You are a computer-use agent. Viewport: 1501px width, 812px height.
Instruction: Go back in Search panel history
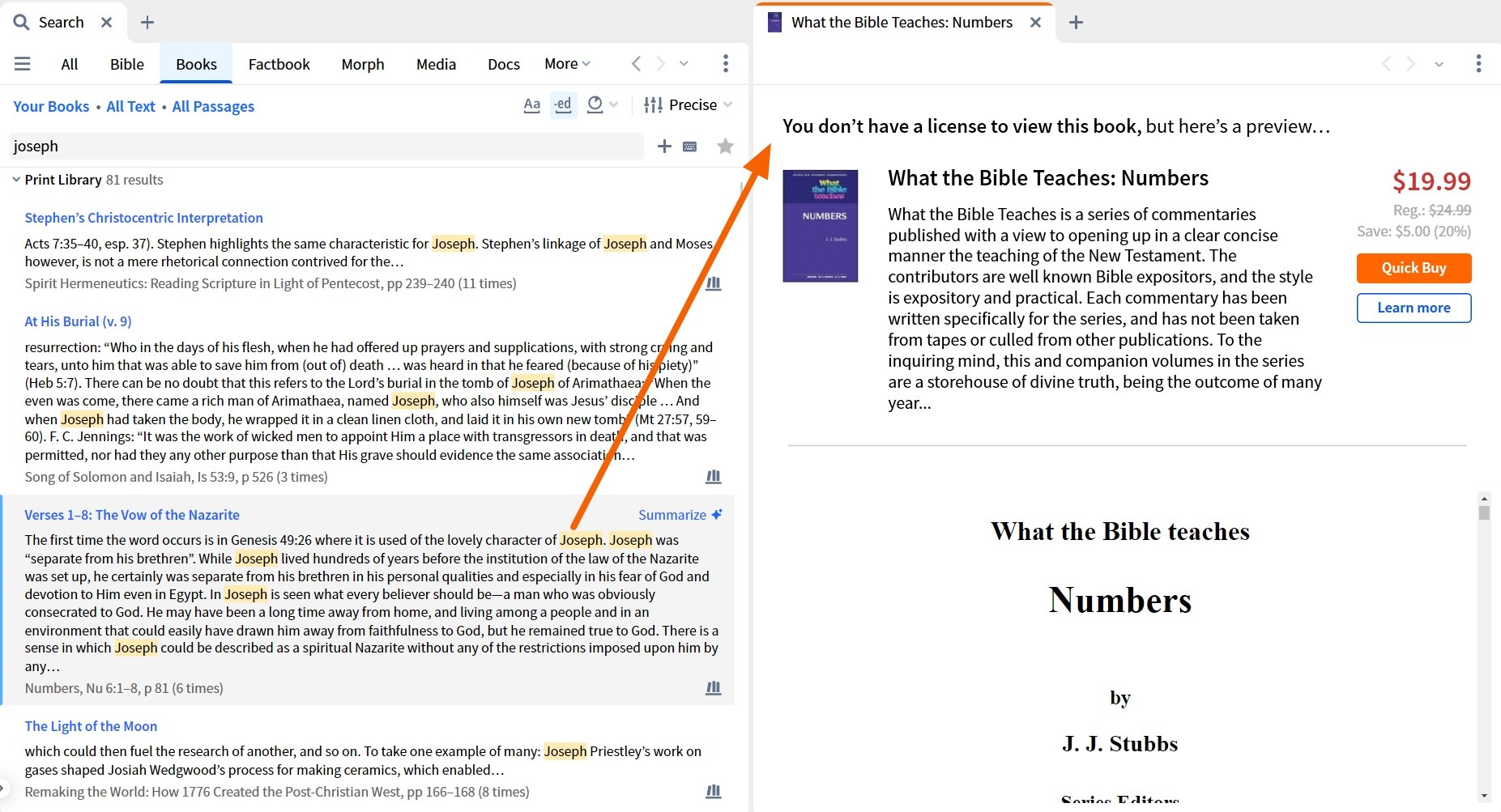[x=636, y=63]
